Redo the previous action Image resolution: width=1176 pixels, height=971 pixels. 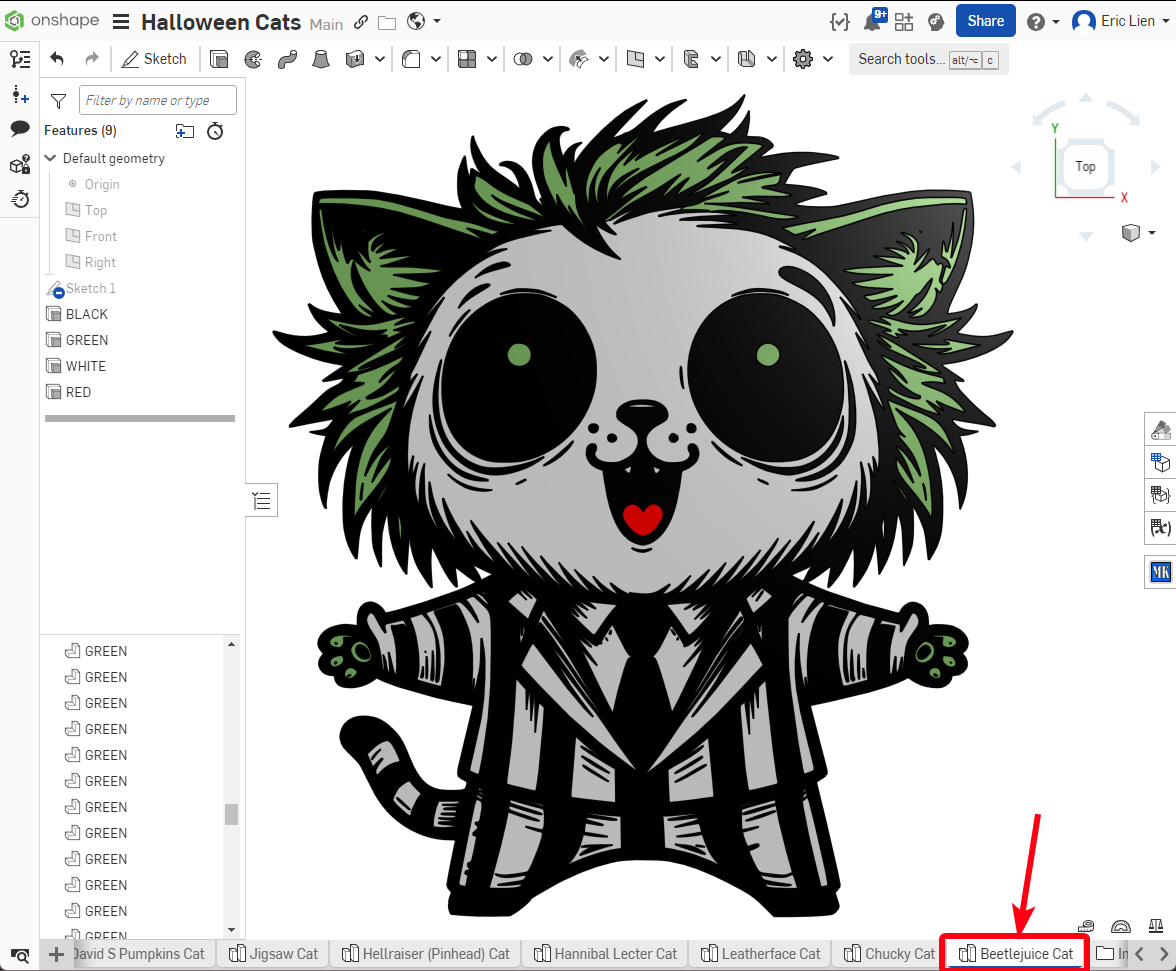(92, 59)
